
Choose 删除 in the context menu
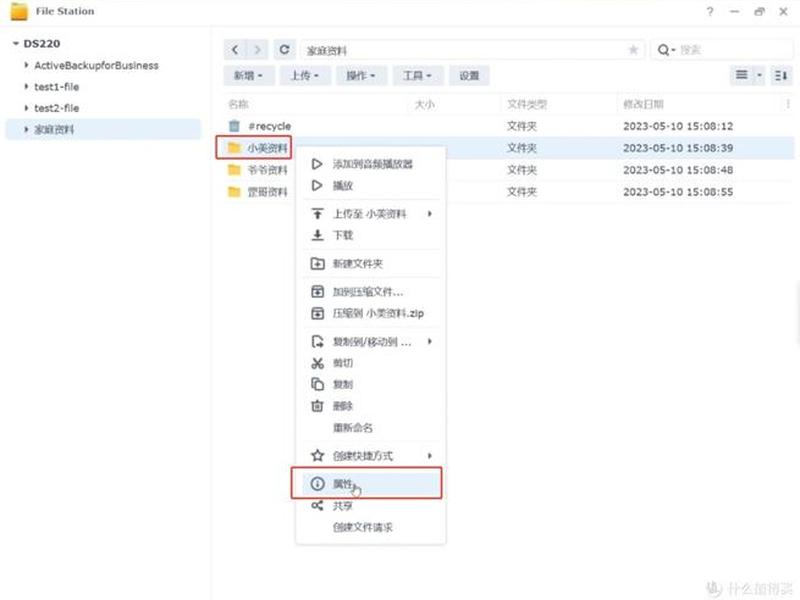click(x=372, y=406)
